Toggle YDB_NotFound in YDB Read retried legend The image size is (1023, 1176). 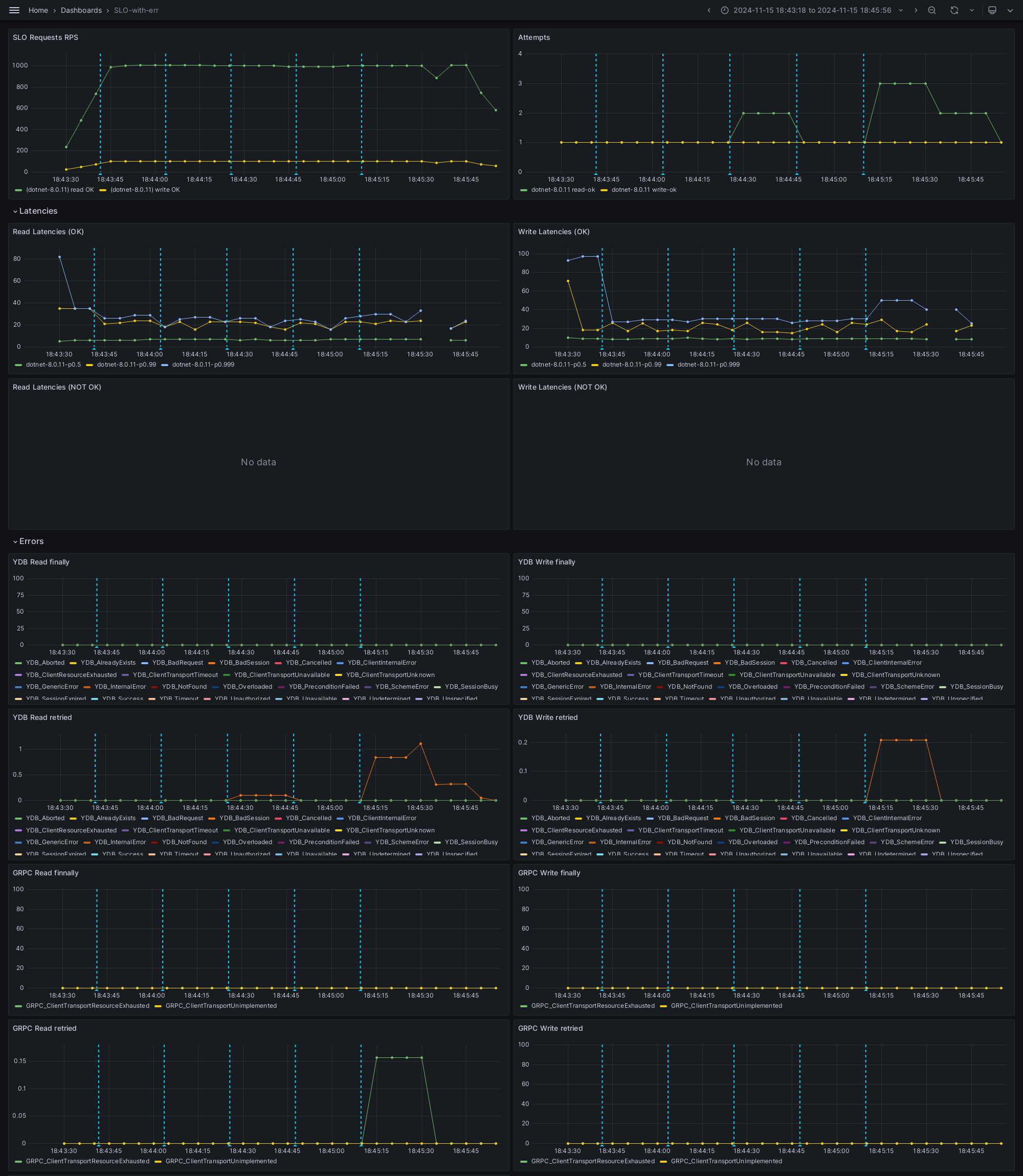pyautogui.click(x=184, y=842)
